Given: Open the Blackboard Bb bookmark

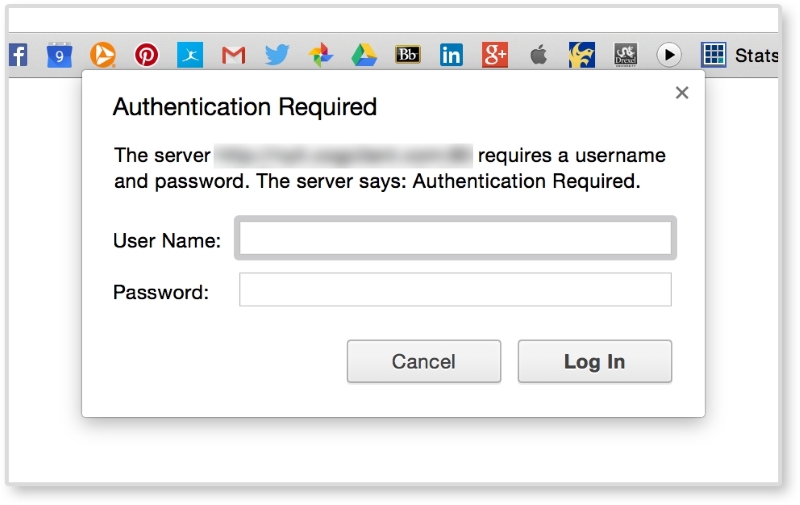Looking at the screenshot, I should tap(408, 55).
